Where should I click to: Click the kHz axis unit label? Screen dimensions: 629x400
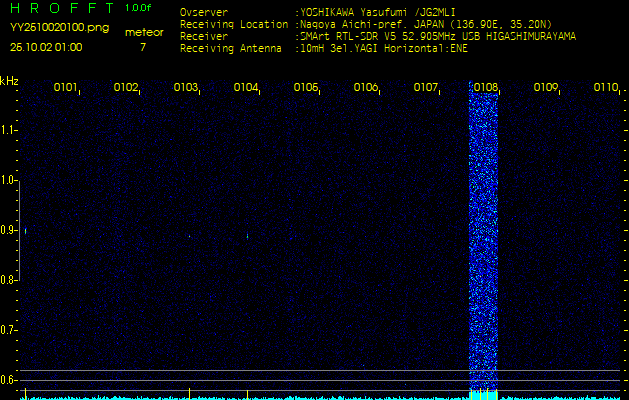[10, 81]
